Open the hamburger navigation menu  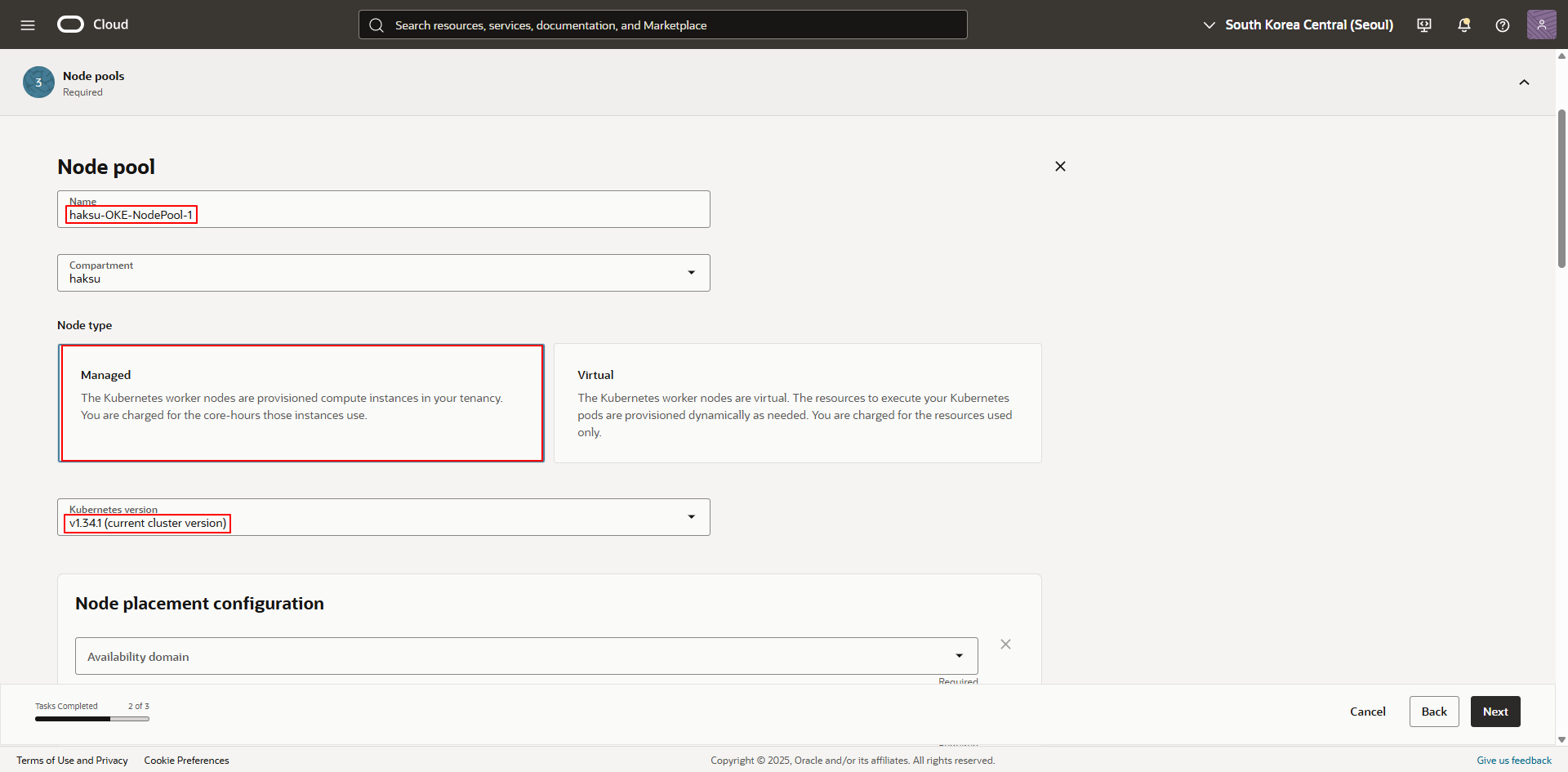(28, 25)
